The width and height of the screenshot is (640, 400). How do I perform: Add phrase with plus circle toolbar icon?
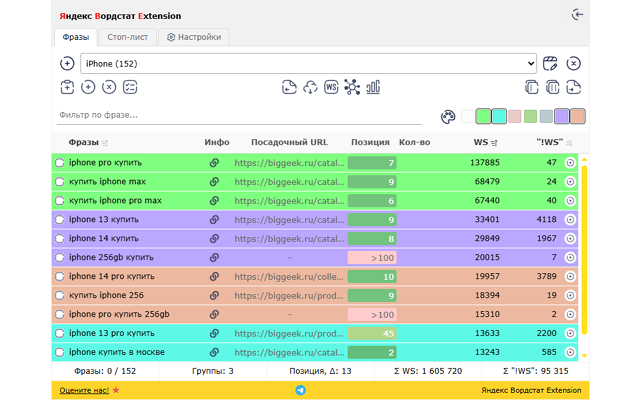88,87
